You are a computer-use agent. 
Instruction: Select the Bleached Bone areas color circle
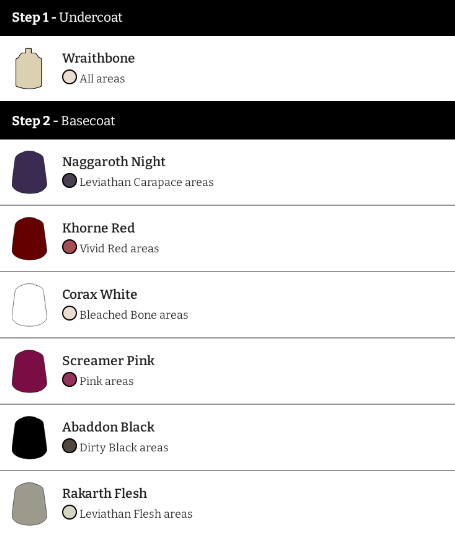pyautogui.click(x=69, y=313)
